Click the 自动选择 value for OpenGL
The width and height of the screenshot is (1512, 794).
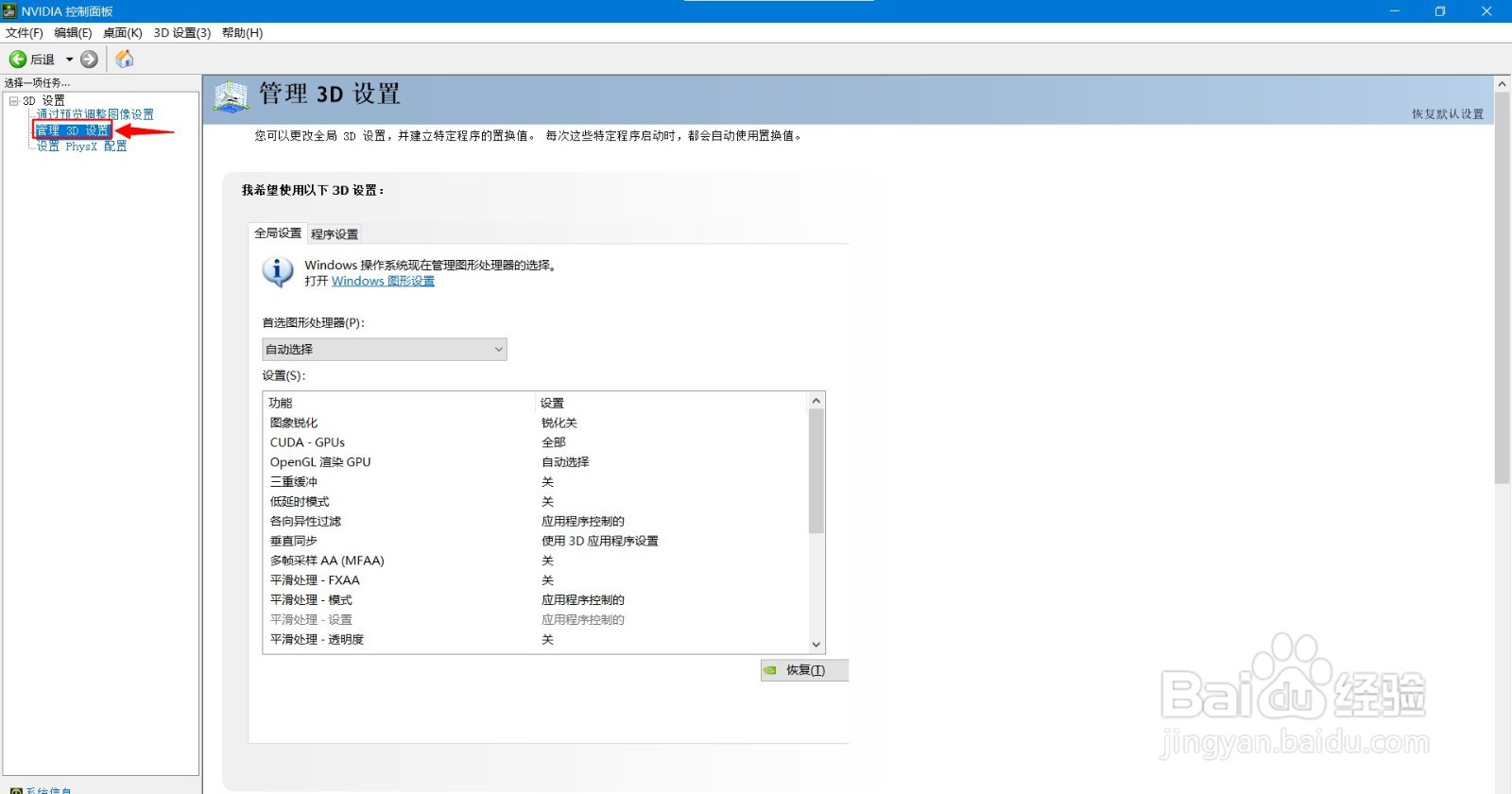pyautogui.click(x=565, y=463)
